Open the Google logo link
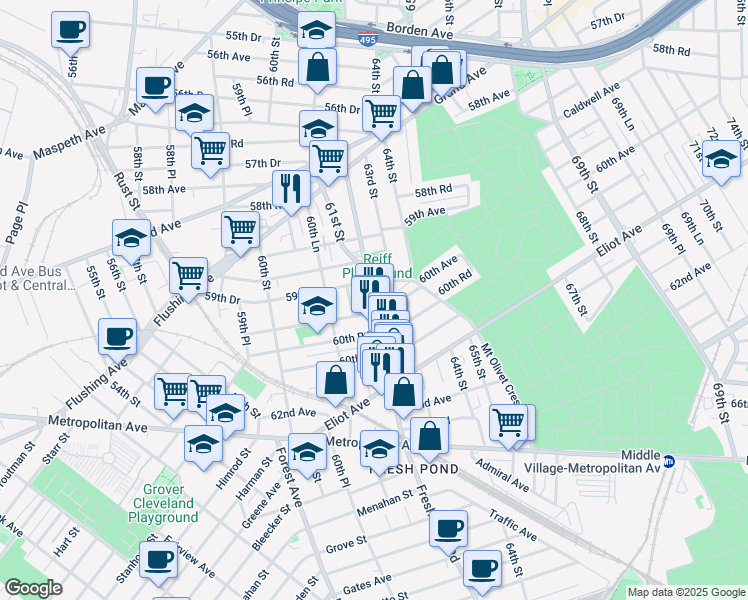 pyautogui.click(x=33, y=588)
